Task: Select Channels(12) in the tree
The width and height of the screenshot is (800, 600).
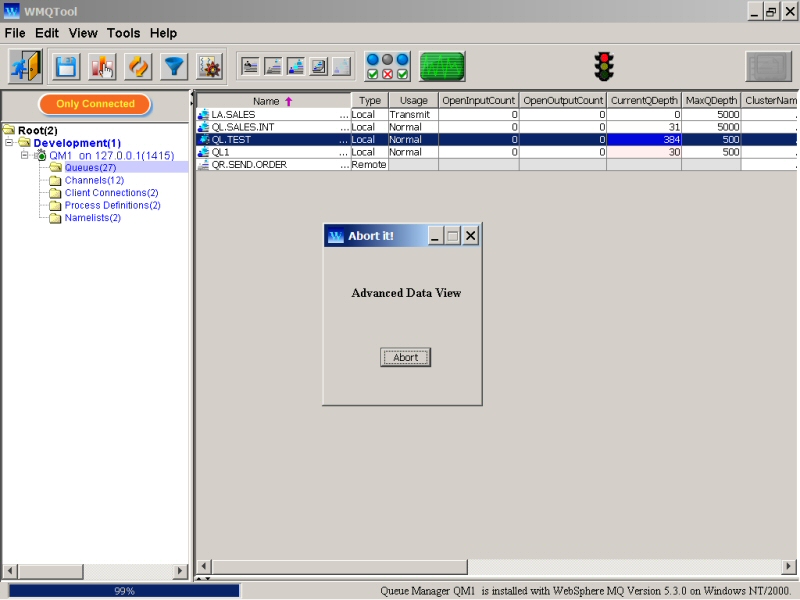Action: click(94, 180)
